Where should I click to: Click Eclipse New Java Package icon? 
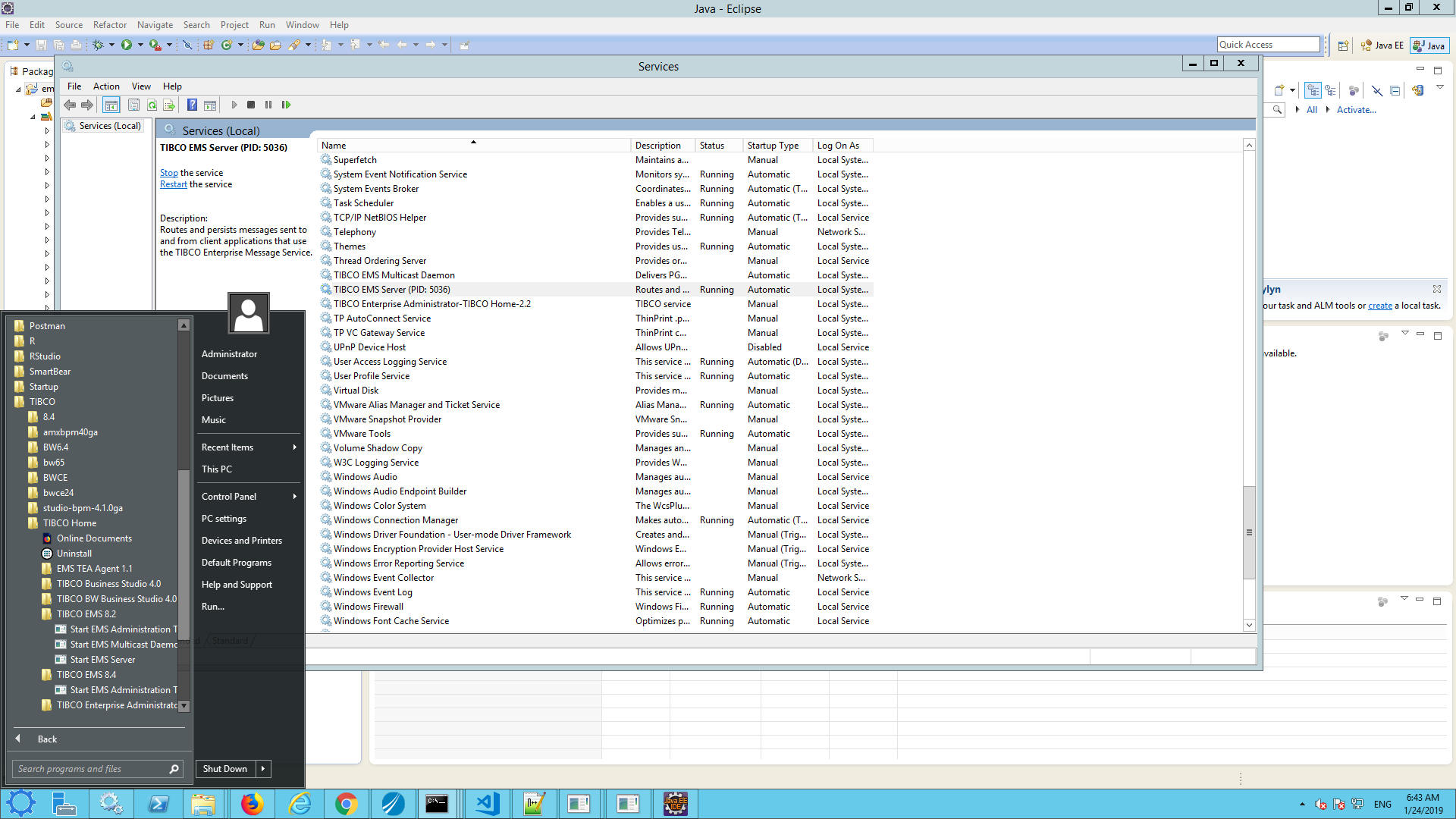208,45
